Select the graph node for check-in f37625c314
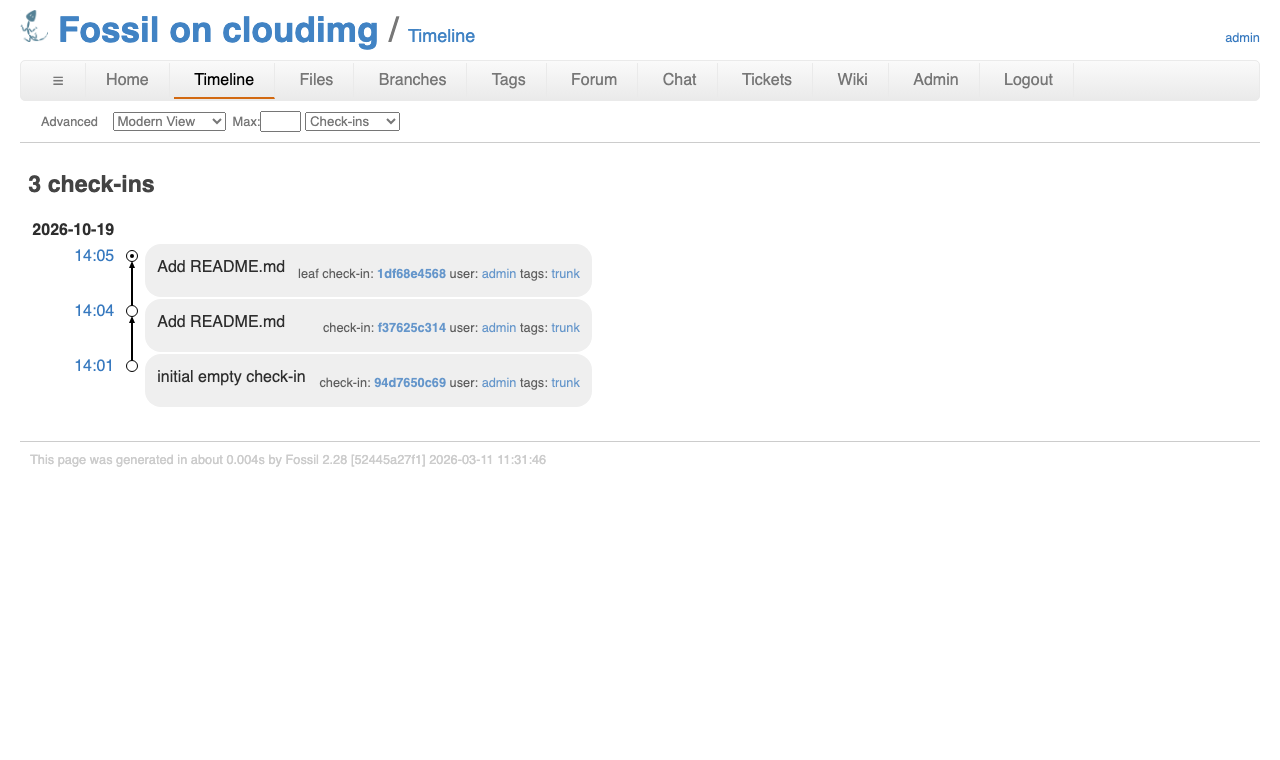 (132, 311)
